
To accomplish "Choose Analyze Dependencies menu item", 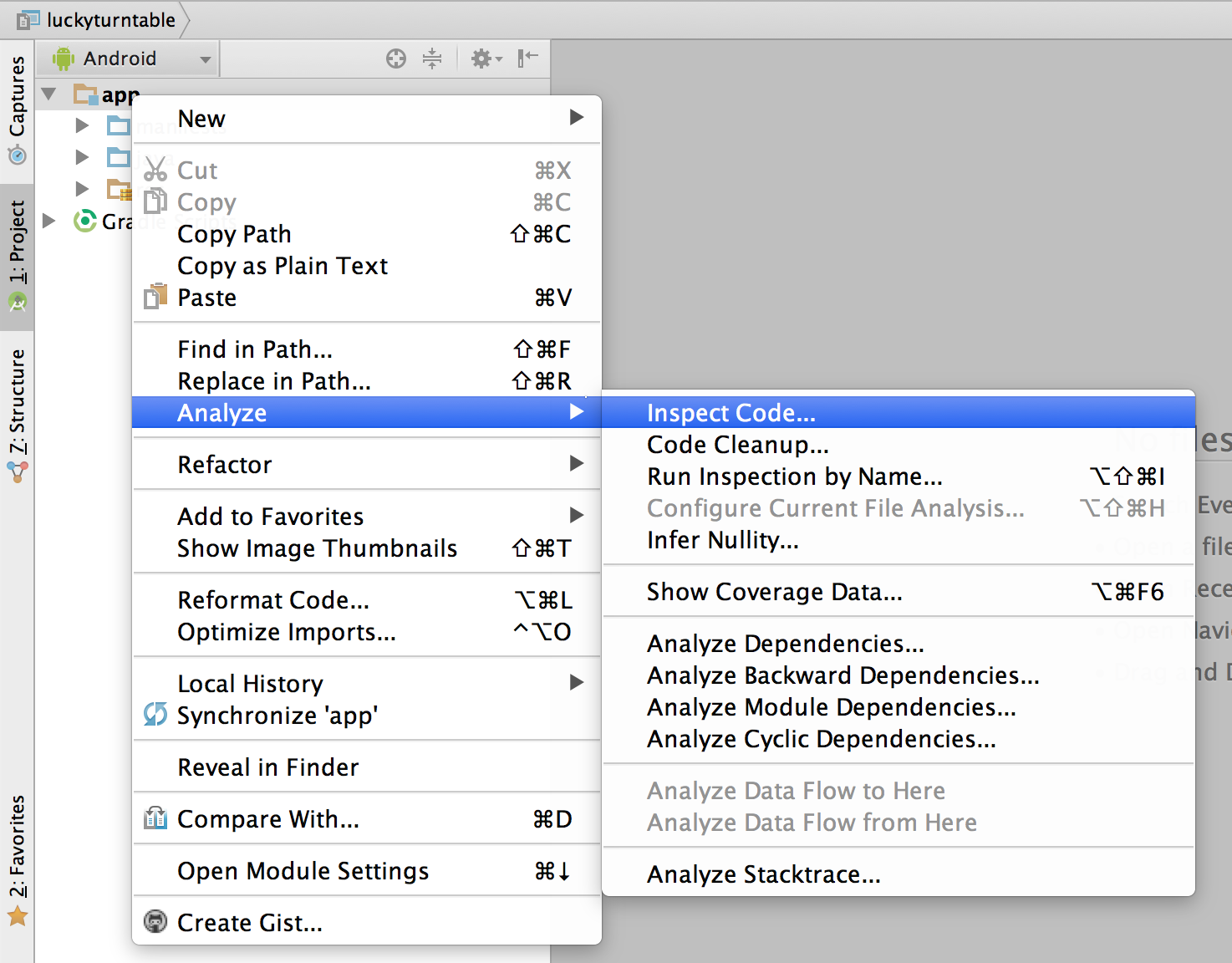I will [899, 644].
